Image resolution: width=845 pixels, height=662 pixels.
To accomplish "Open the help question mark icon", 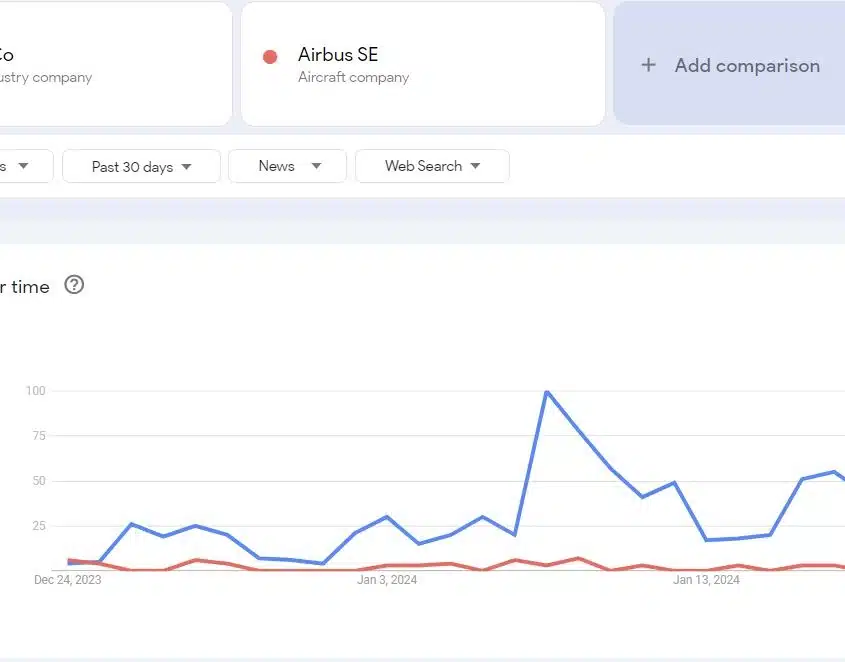I will 74,285.
